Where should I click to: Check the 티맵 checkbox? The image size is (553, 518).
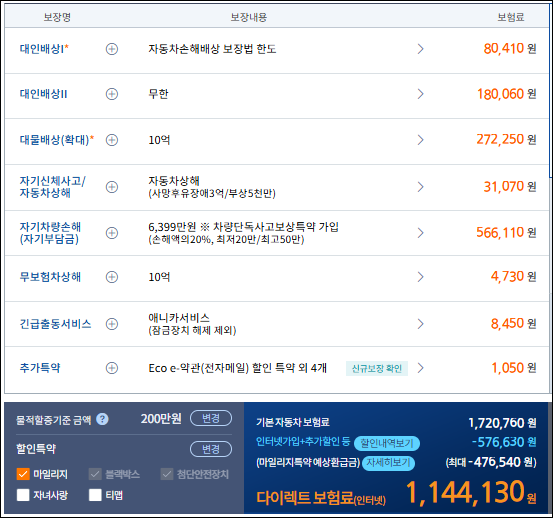pyautogui.click(x=95, y=495)
